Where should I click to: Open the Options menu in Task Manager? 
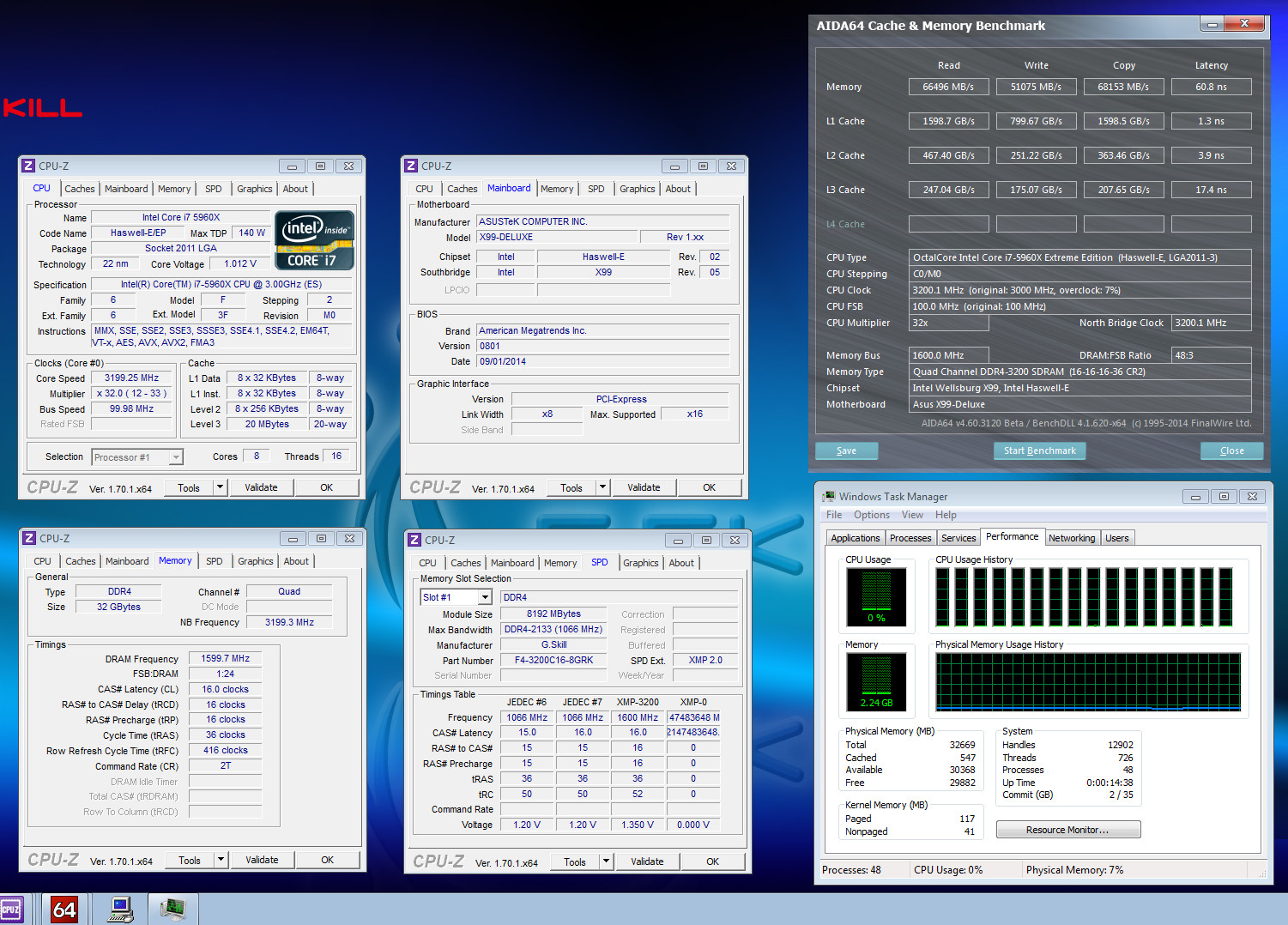pyautogui.click(x=871, y=515)
